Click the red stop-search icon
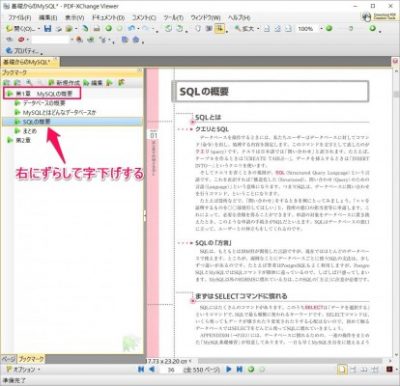 (22, 40)
